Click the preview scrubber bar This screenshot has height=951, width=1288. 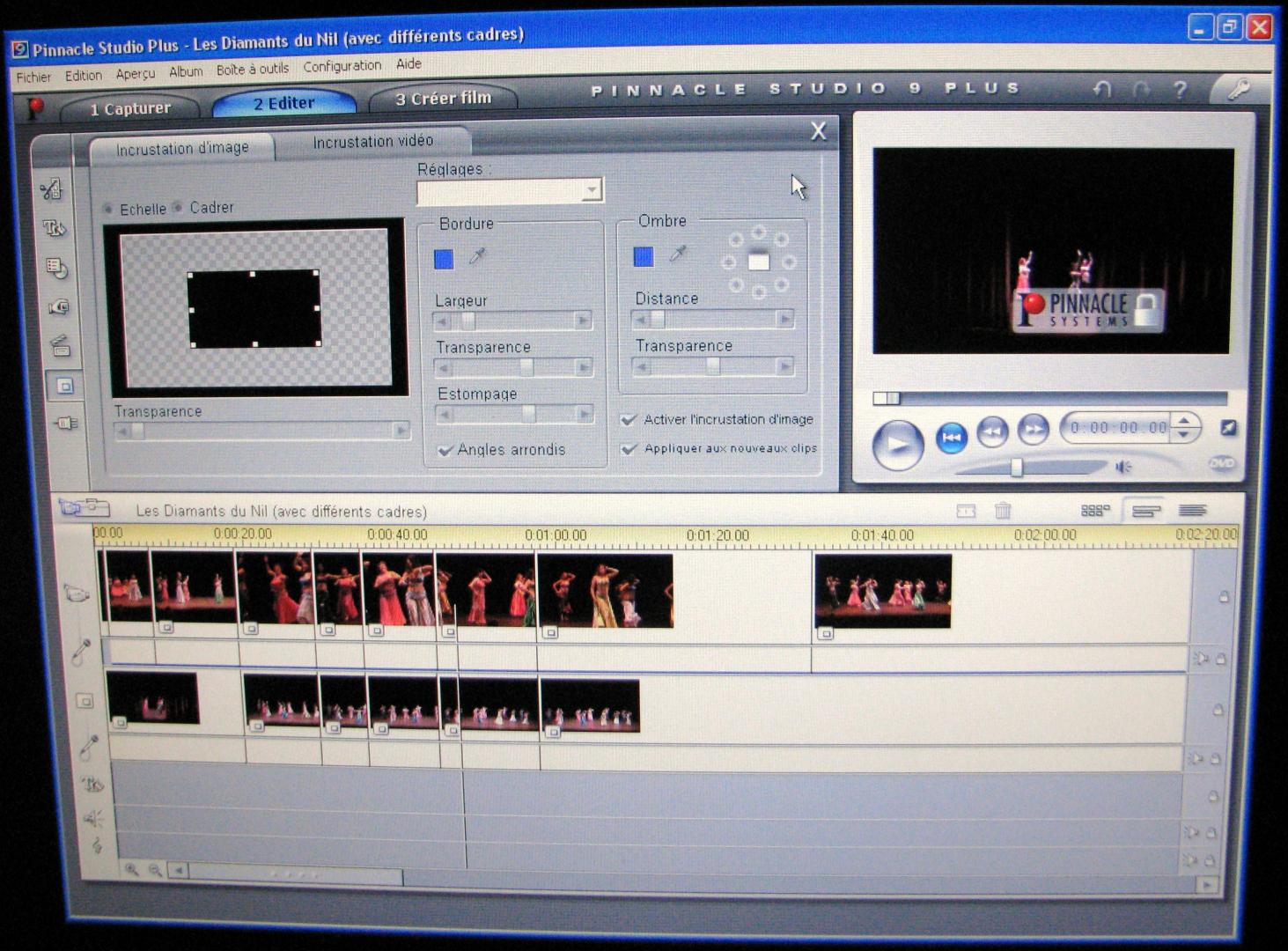tap(1049, 398)
